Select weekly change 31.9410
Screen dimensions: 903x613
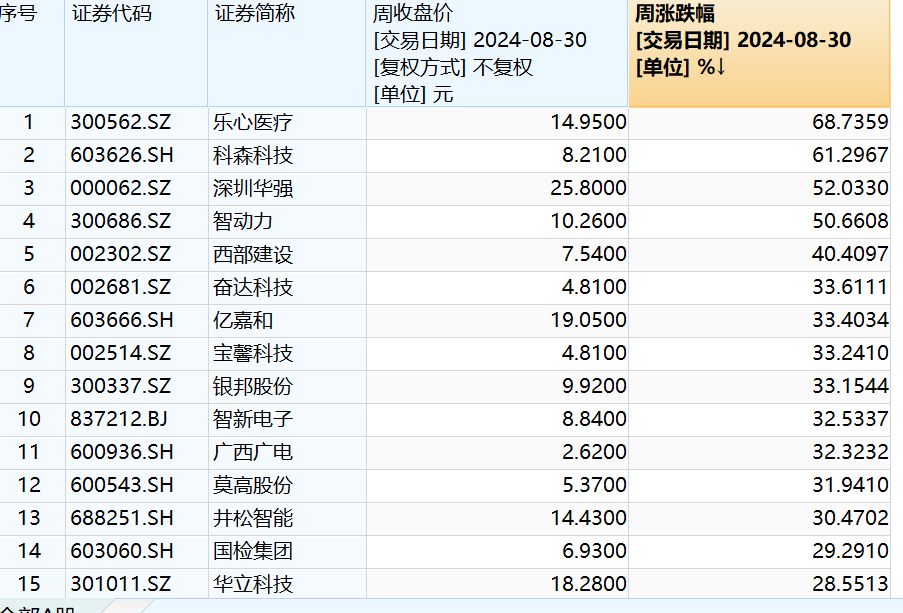pos(850,485)
